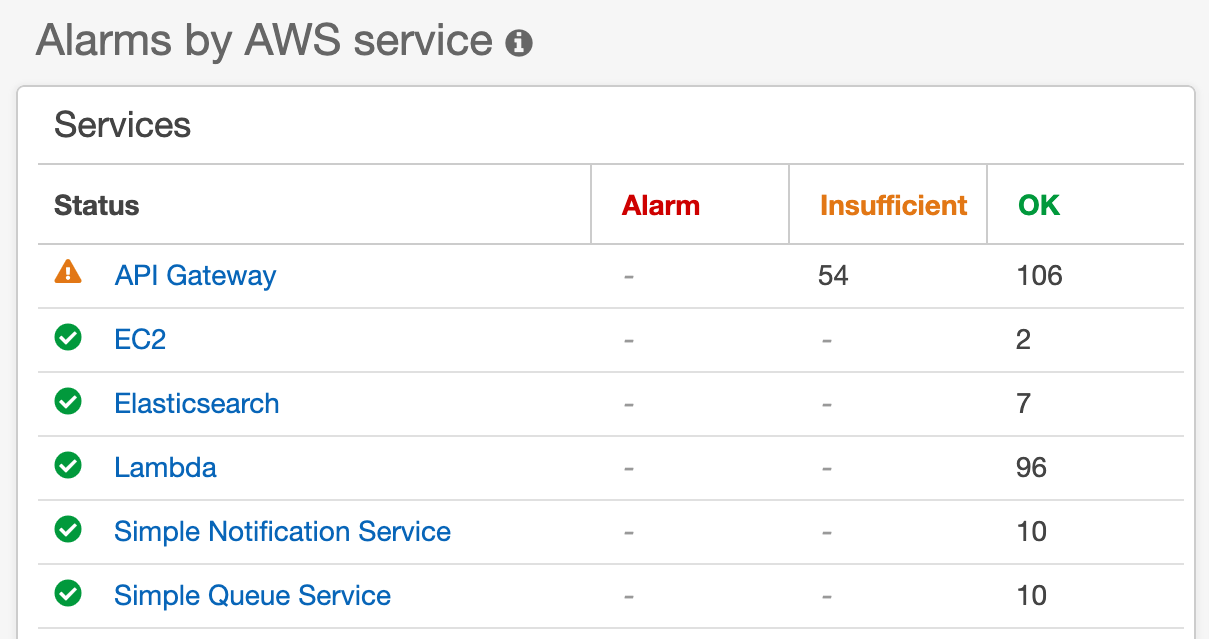Click the OK column header
This screenshot has height=639, width=1209.
[x=1039, y=206]
